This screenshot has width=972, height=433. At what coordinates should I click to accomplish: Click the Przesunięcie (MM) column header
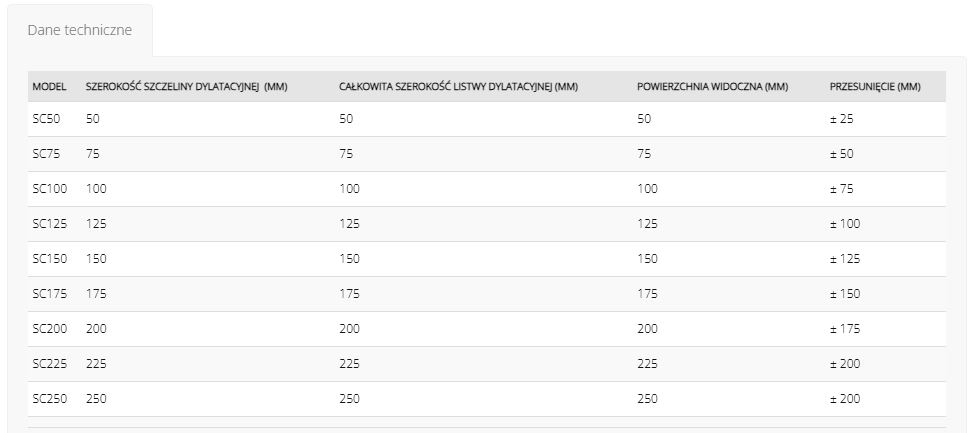[x=875, y=87]
